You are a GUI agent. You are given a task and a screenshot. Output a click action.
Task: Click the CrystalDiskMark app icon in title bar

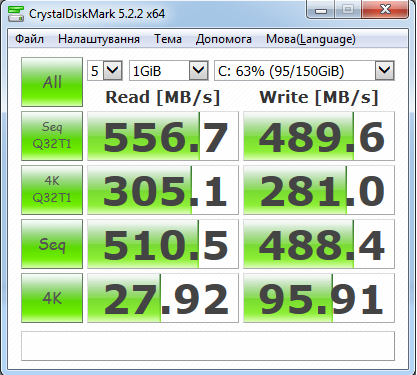pyautogui.click(x=15, y=14)
